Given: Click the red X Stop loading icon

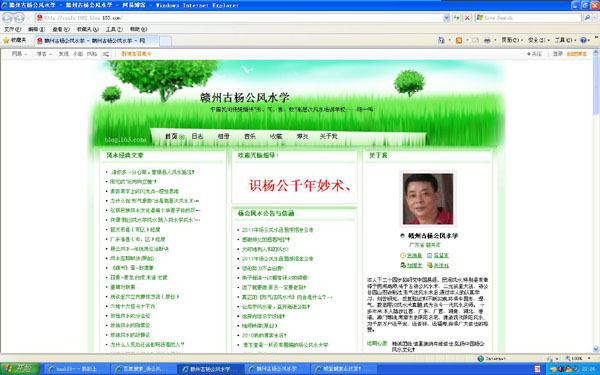Looking at the screenshot, I should pos(467,18).
